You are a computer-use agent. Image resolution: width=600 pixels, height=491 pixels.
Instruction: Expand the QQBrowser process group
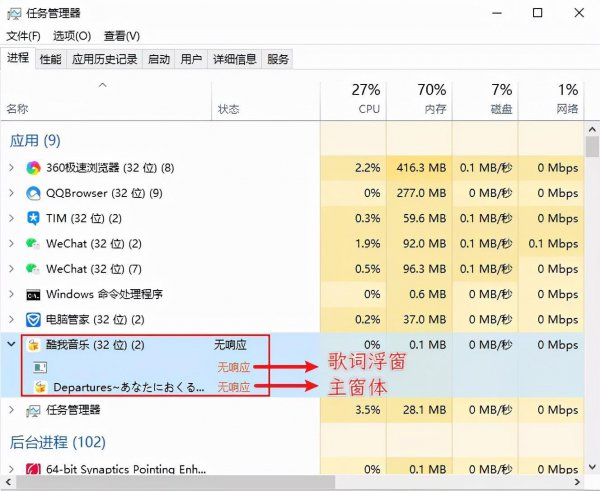point(11,193)
